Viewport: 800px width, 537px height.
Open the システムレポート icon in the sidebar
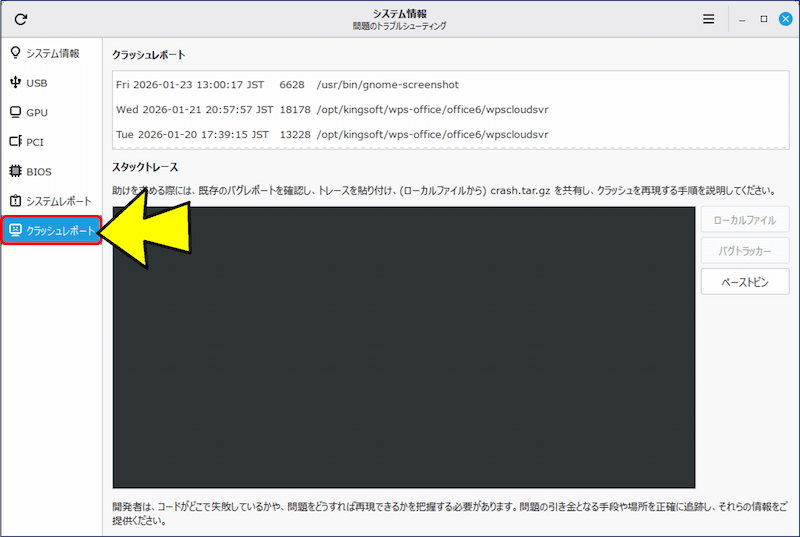pos(15,201)
